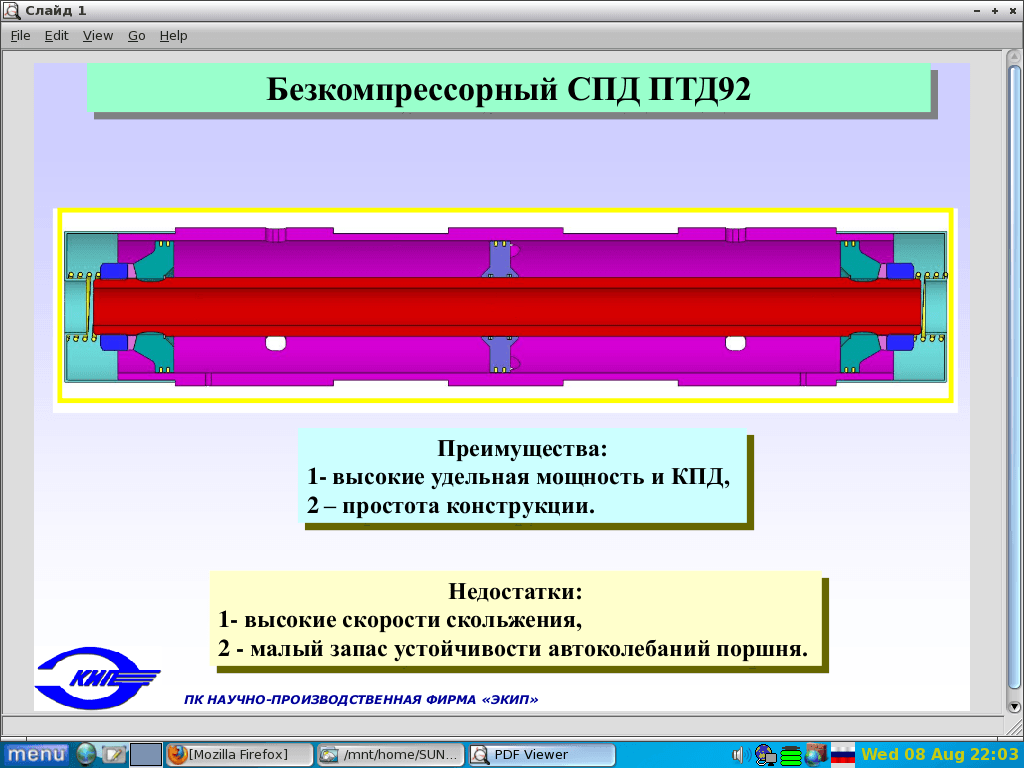Click the engine cross-section diagram

coord(505,306)
